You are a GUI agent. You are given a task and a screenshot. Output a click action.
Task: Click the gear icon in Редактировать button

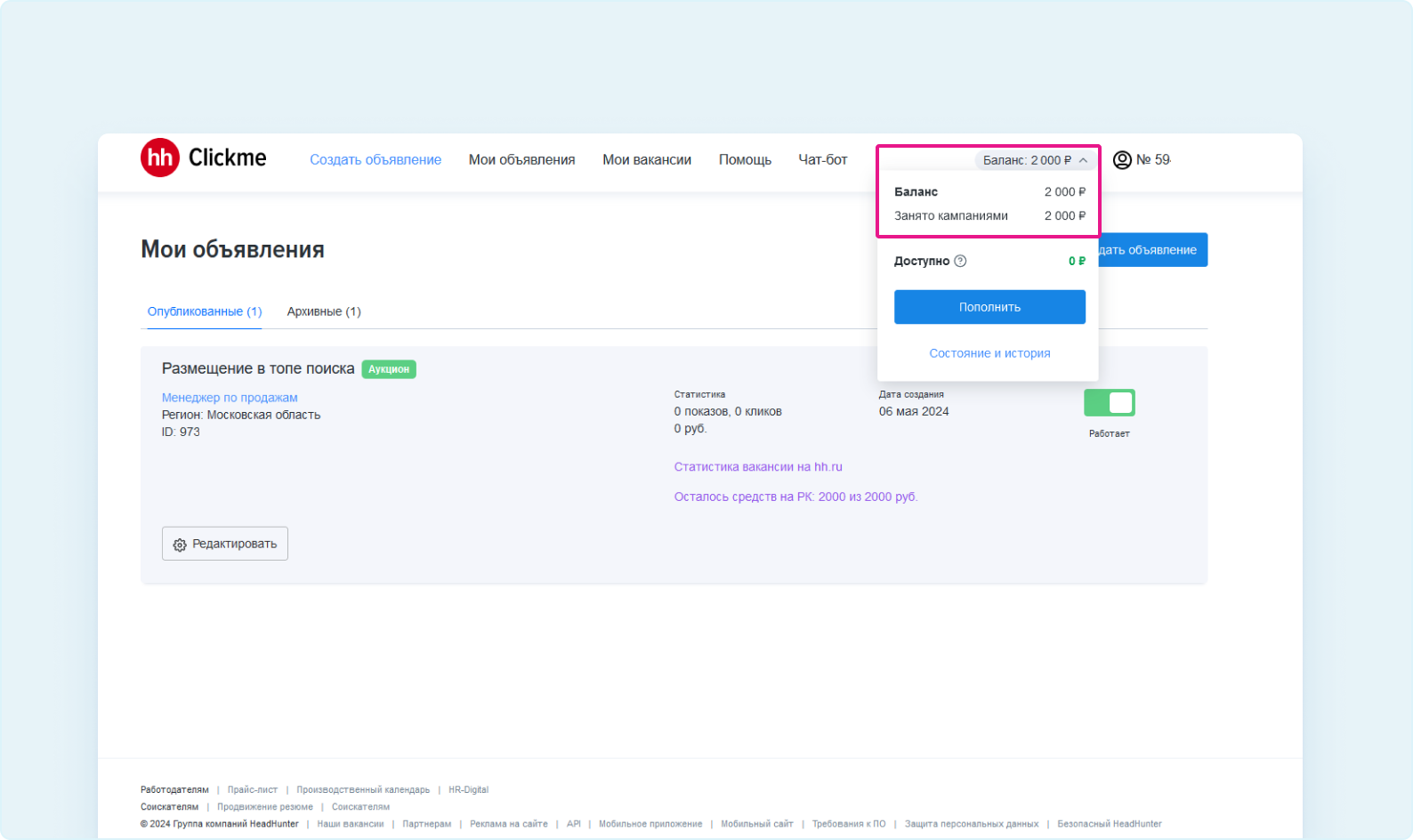(x=180, y=545)
